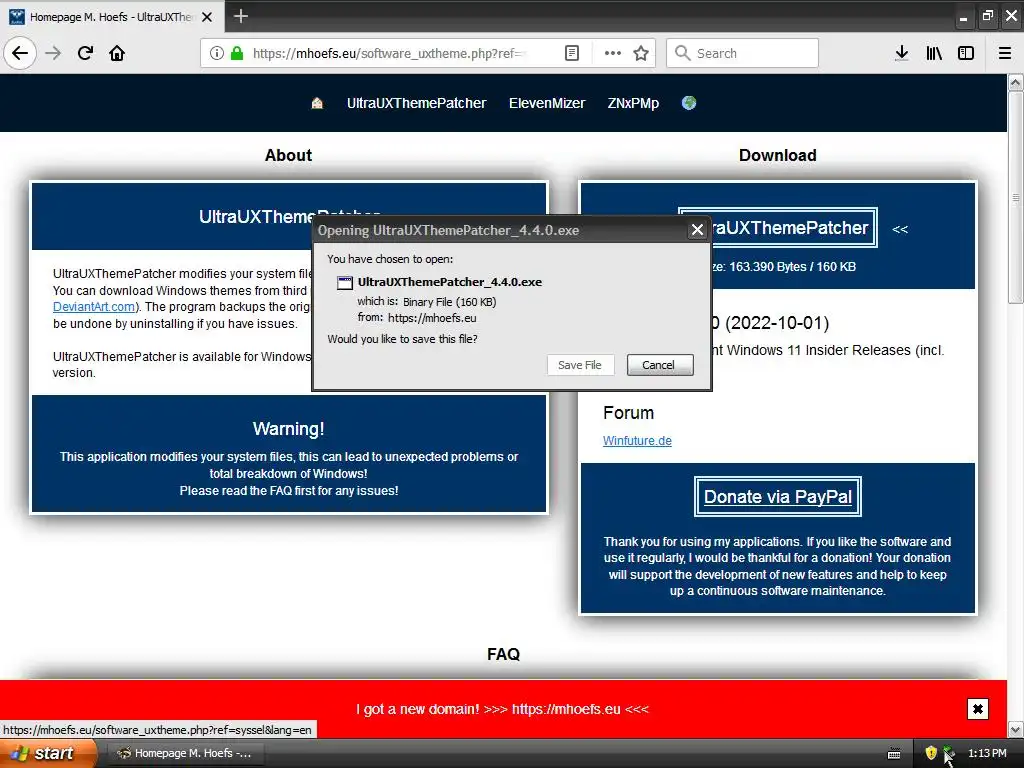Toggle reader view icon
1024x768 pixels.
571,53
